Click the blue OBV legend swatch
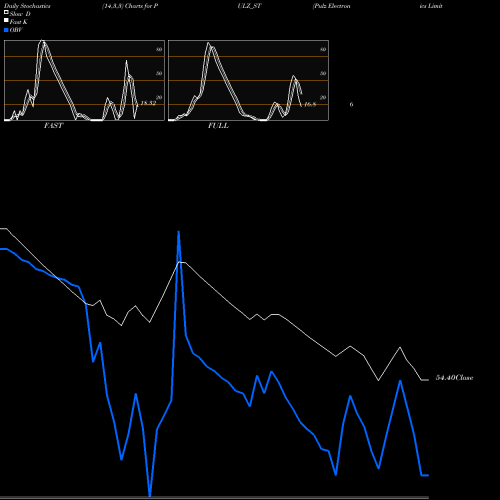Screen dimensions: 500x500 pos(6,30)
